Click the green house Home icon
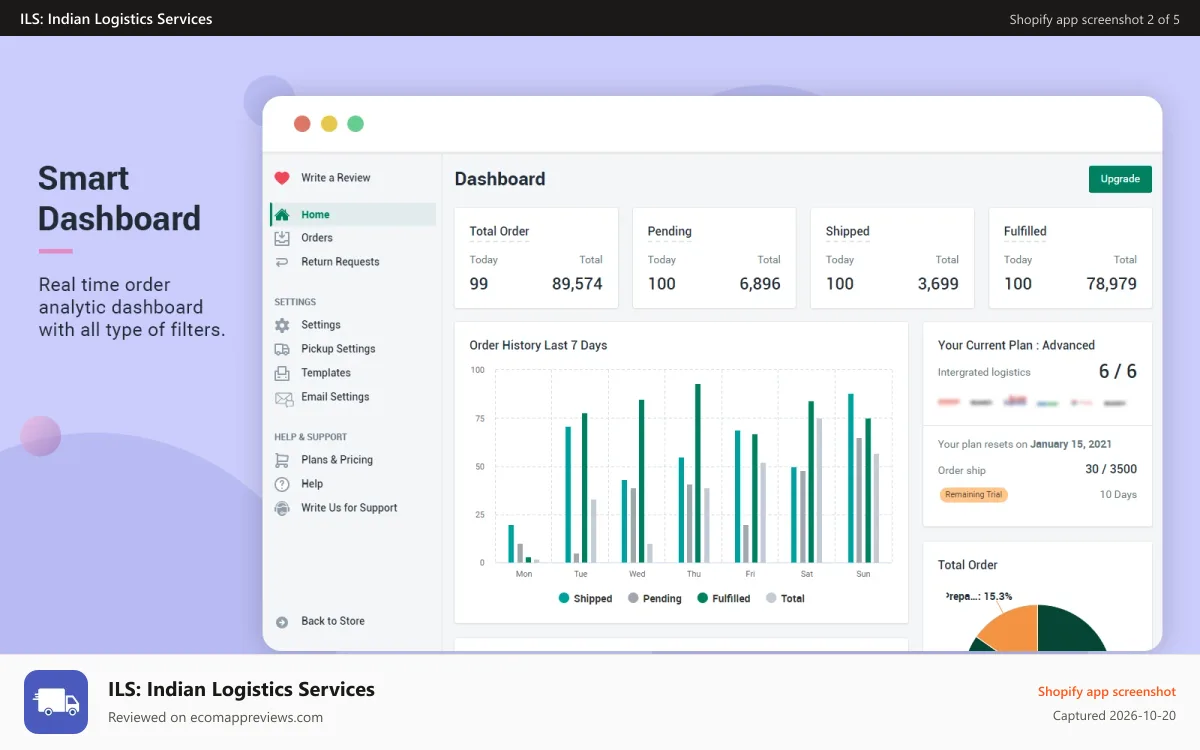 tap(282, 214)
